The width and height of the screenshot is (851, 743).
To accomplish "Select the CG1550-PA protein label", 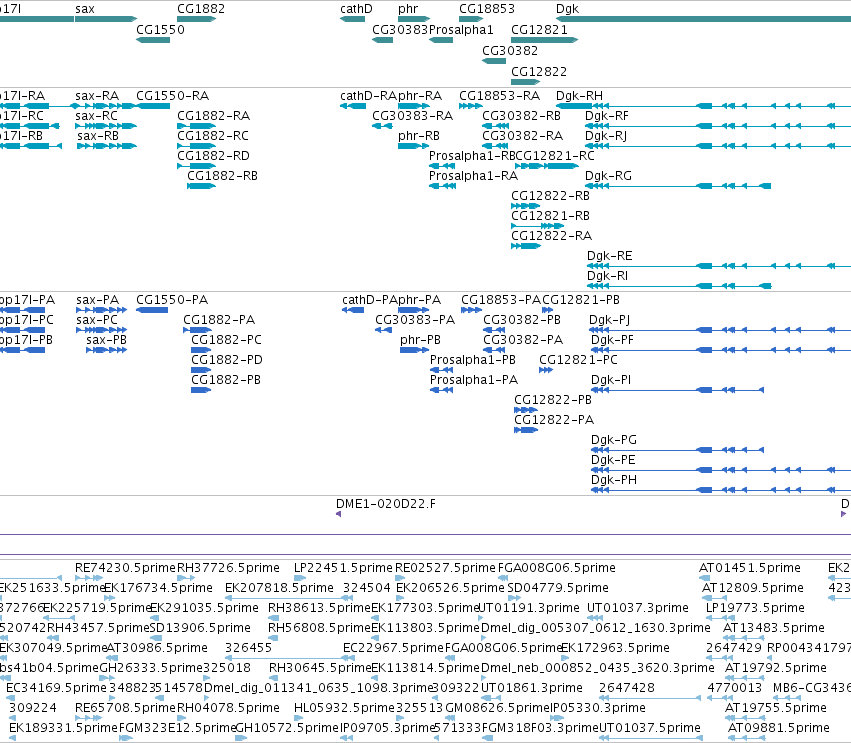I will 172,300.
